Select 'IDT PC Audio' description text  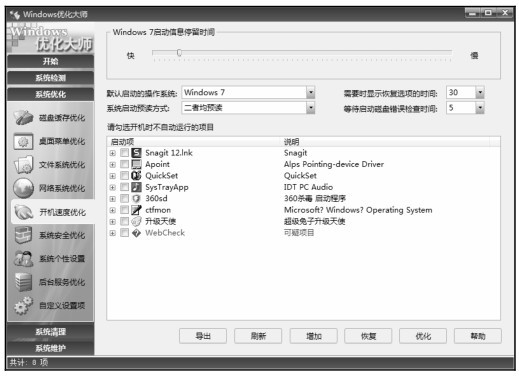click(308, 187)
